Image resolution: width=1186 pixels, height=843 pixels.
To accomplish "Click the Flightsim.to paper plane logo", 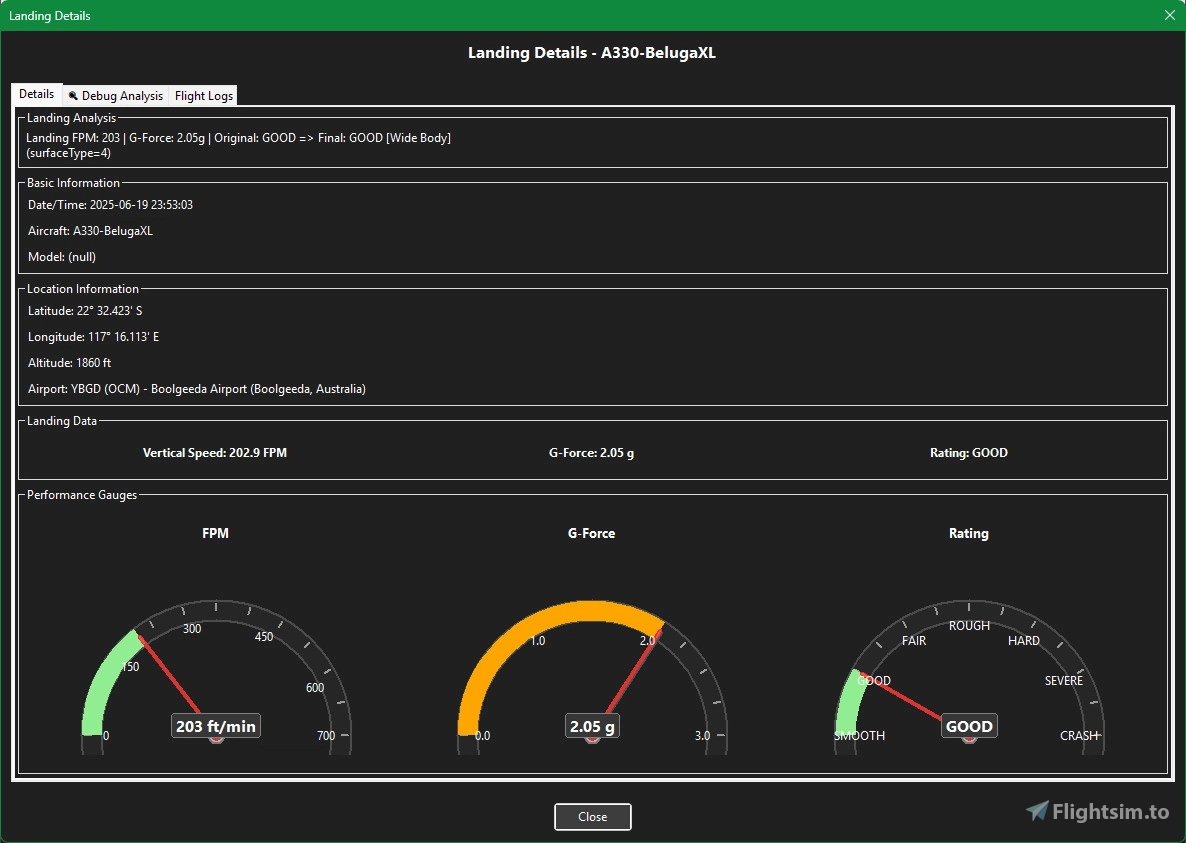I will point(1037,811).
